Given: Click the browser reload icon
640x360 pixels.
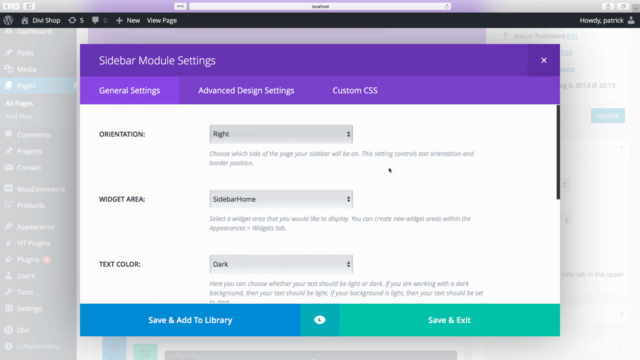Looking at the screenshot, I should (x=447, y=6).
